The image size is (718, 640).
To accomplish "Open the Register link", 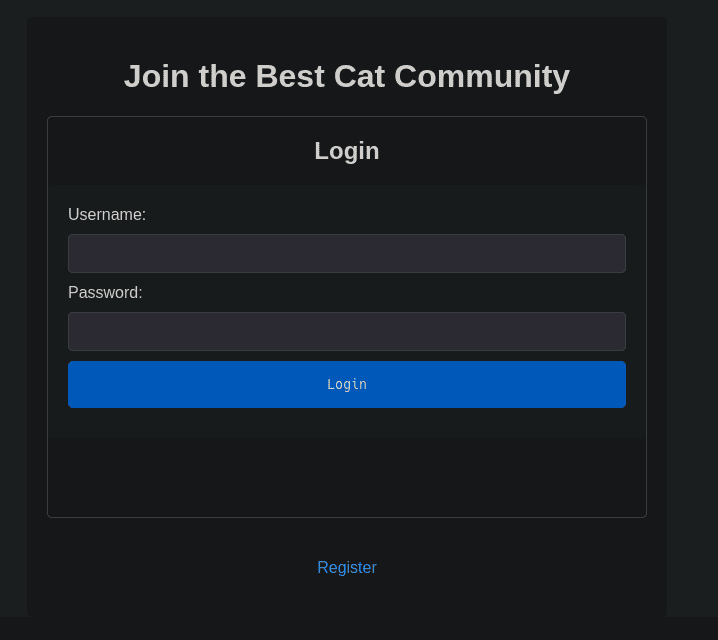I will [x=347, y=567].
